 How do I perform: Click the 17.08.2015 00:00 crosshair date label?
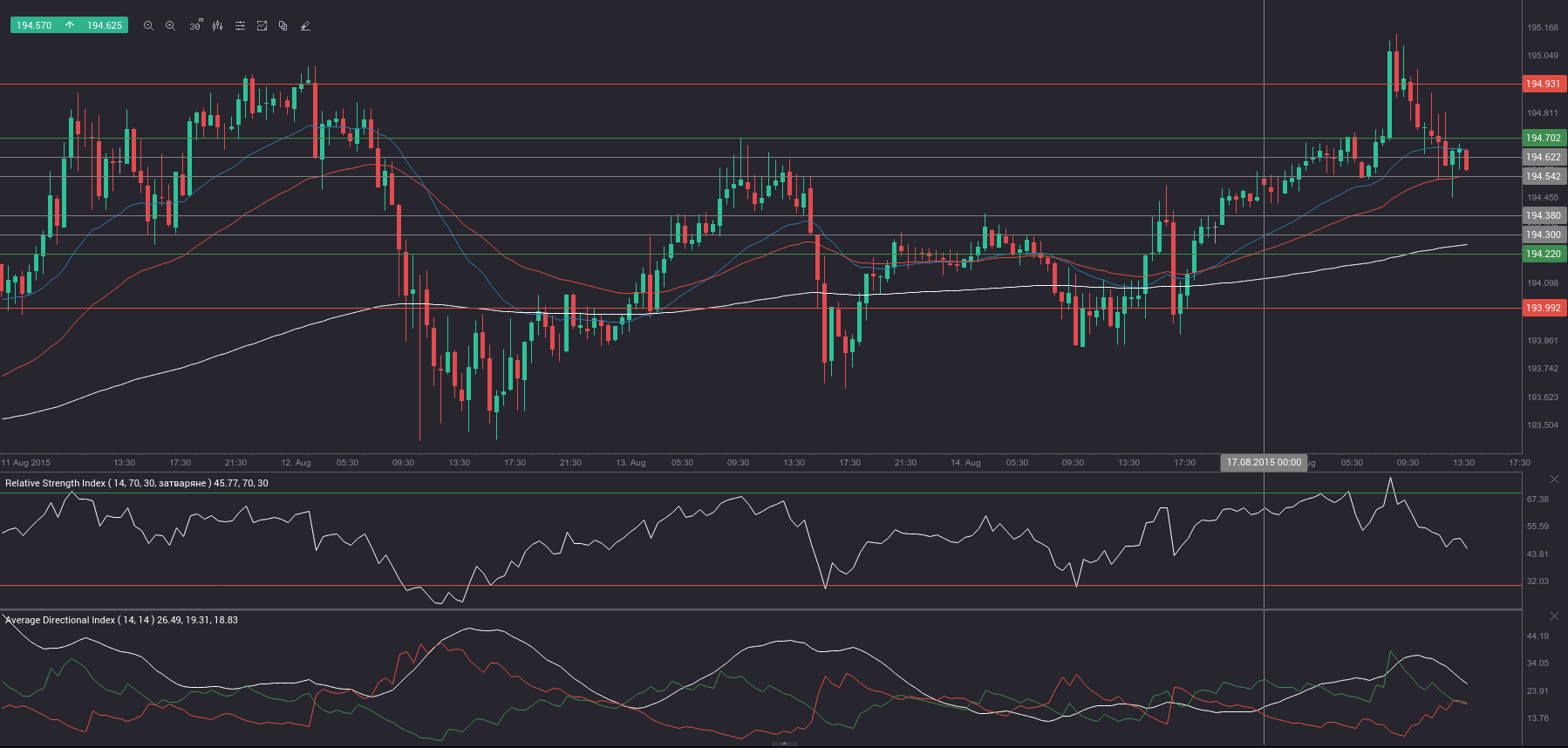[1263, 462]
